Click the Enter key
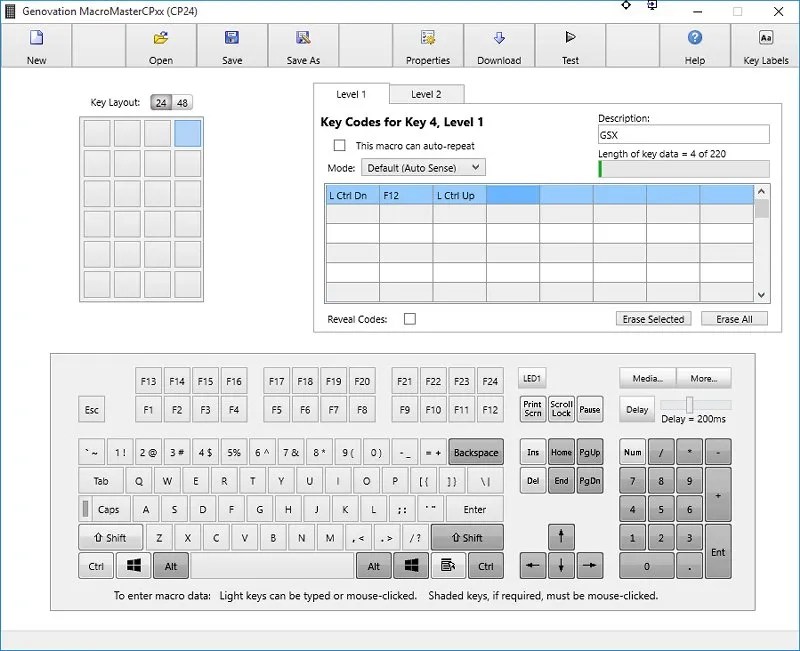 point(474,509)
